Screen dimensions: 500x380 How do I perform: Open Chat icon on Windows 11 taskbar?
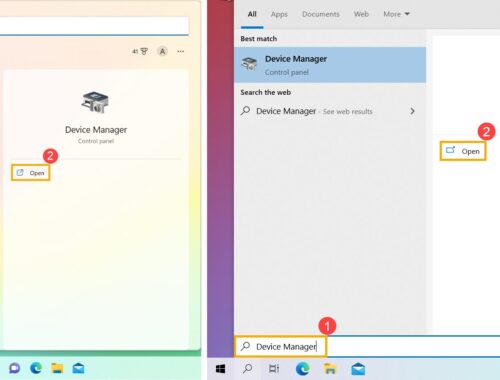[14, 368]
